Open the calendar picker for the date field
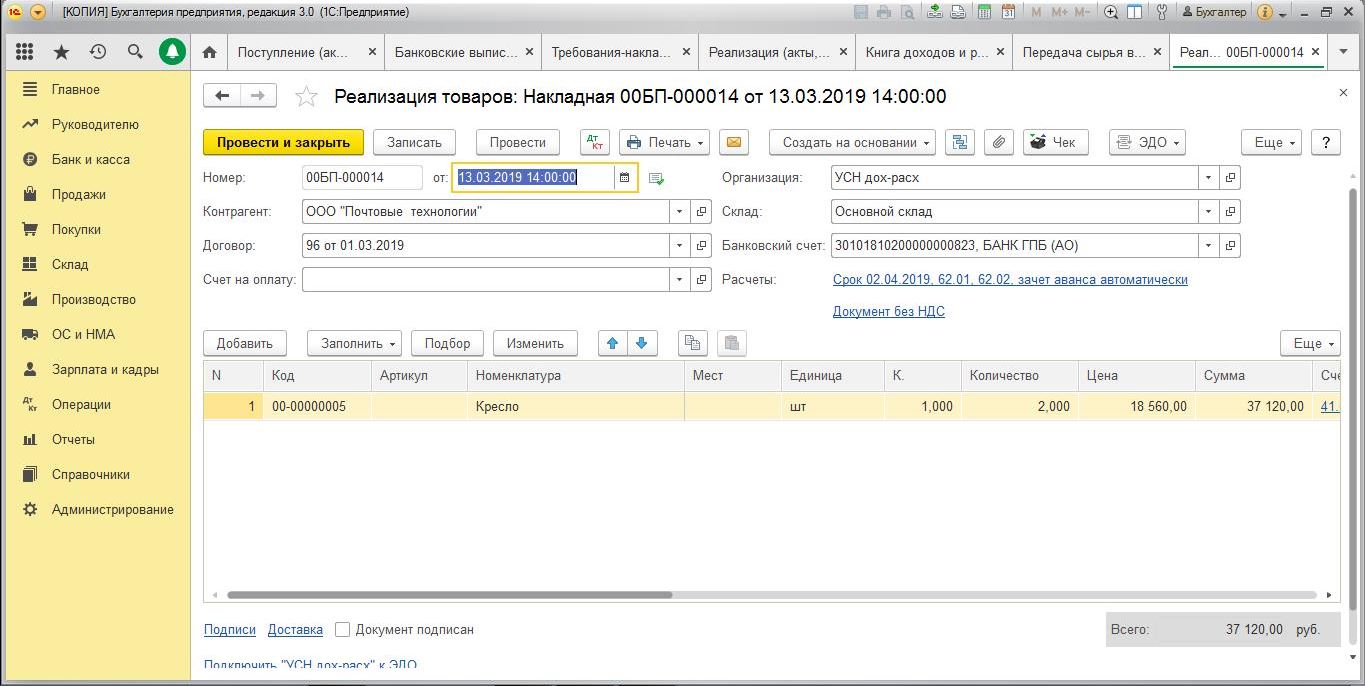 coord(625,178)
